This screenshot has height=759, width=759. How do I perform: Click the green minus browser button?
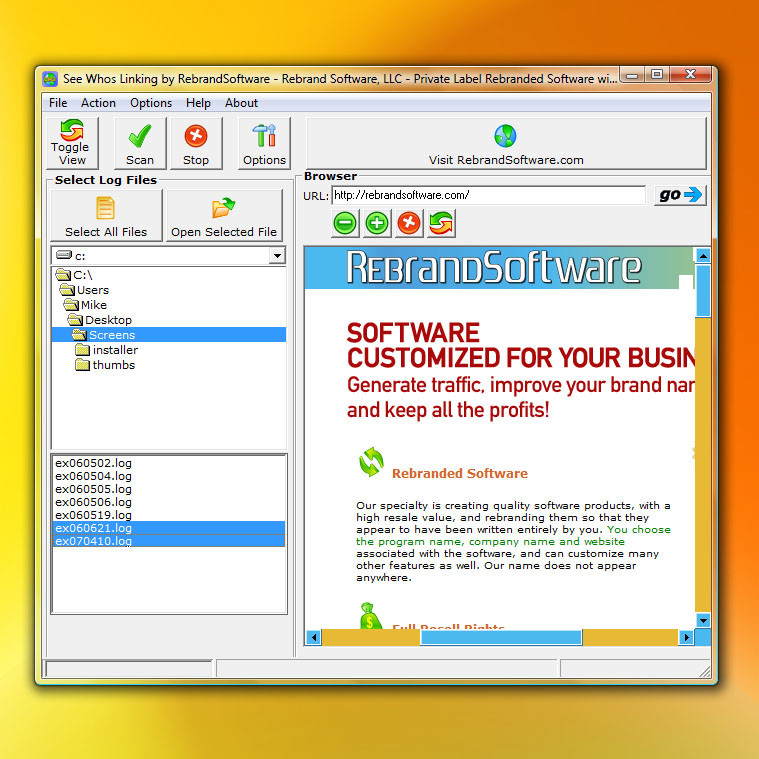pyautogui.click(x=345, y=223)
